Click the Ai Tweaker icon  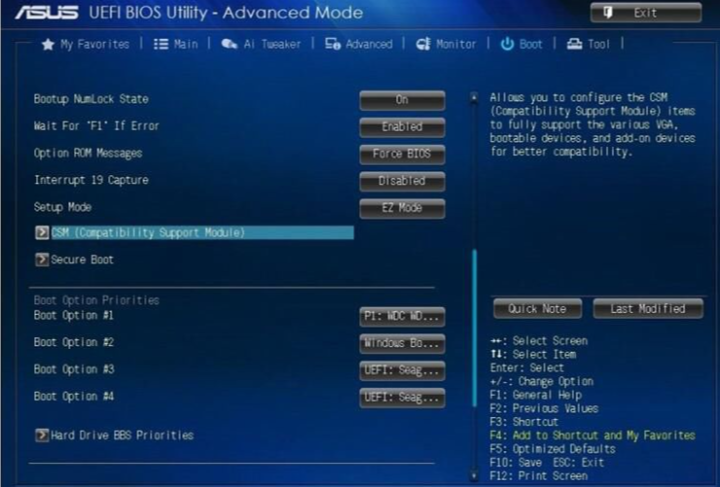pos(229,45)
